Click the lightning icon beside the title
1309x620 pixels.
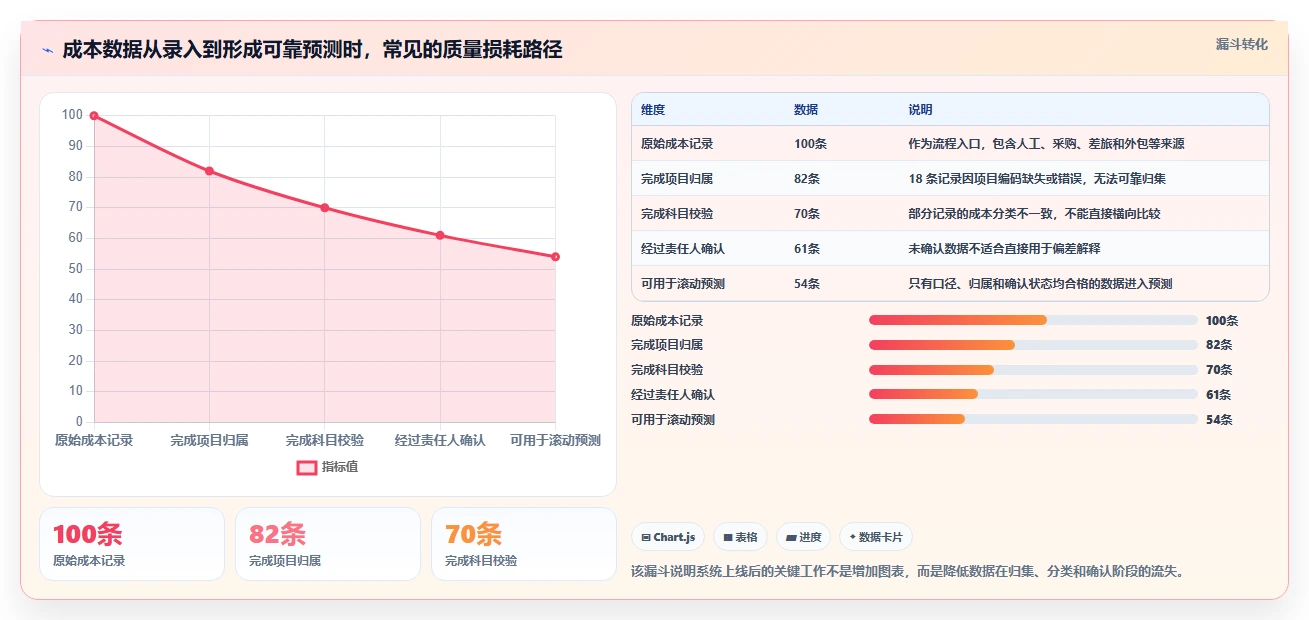click(x=47, y=50)
